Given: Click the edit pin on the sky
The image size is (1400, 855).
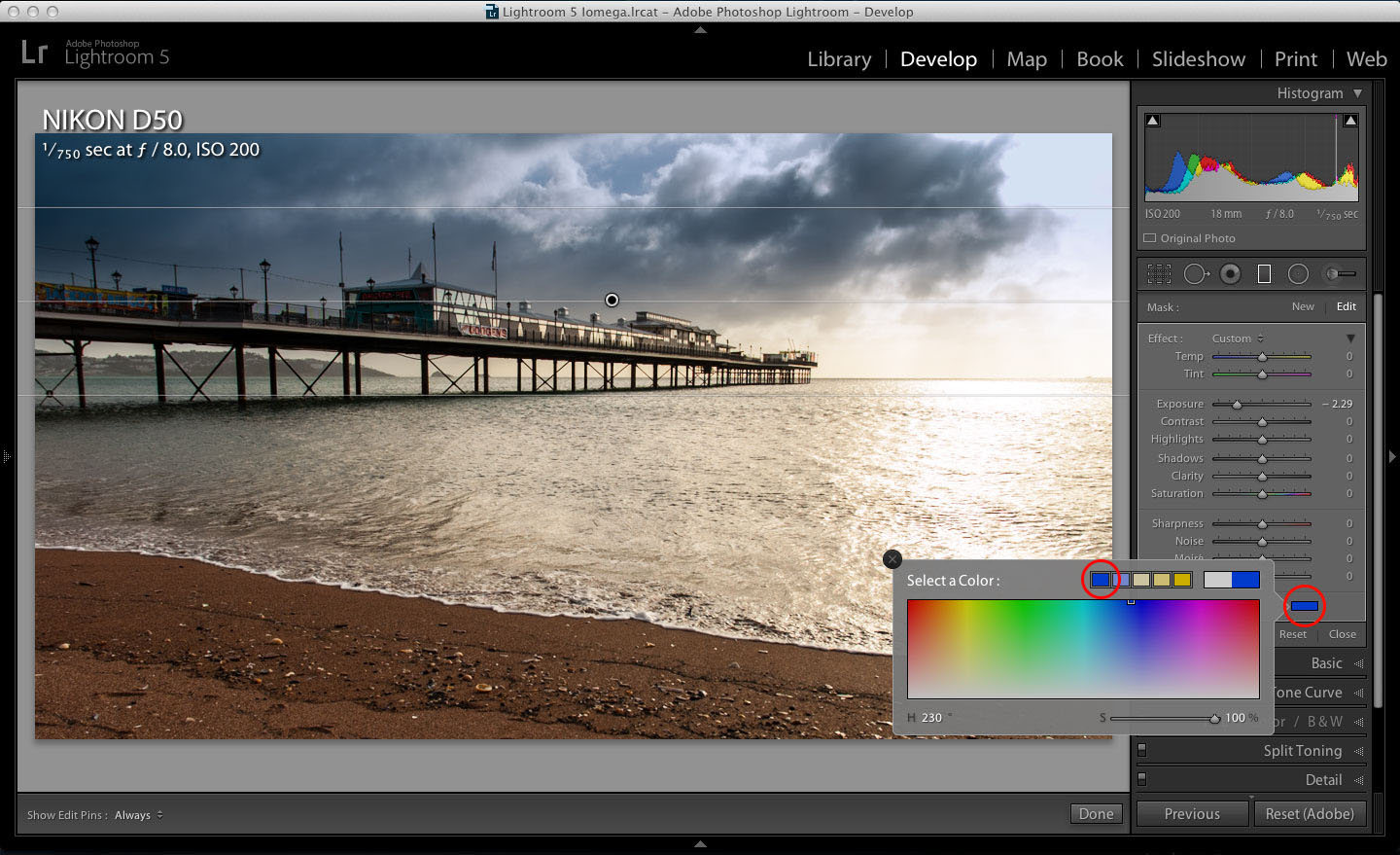Looking at the screenshot, I should coord(612,300).
